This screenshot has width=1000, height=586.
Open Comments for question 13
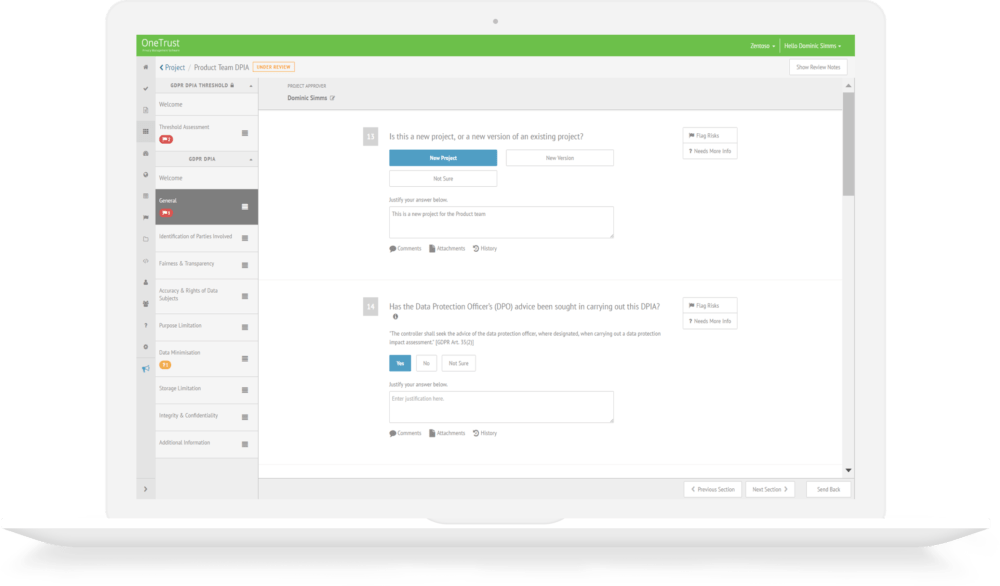click(406, 249)
